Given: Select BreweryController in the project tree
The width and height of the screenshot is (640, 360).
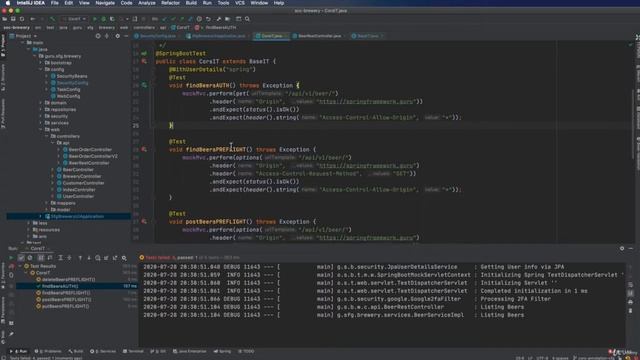Looking at the screenshot, I should coord(82,176).
